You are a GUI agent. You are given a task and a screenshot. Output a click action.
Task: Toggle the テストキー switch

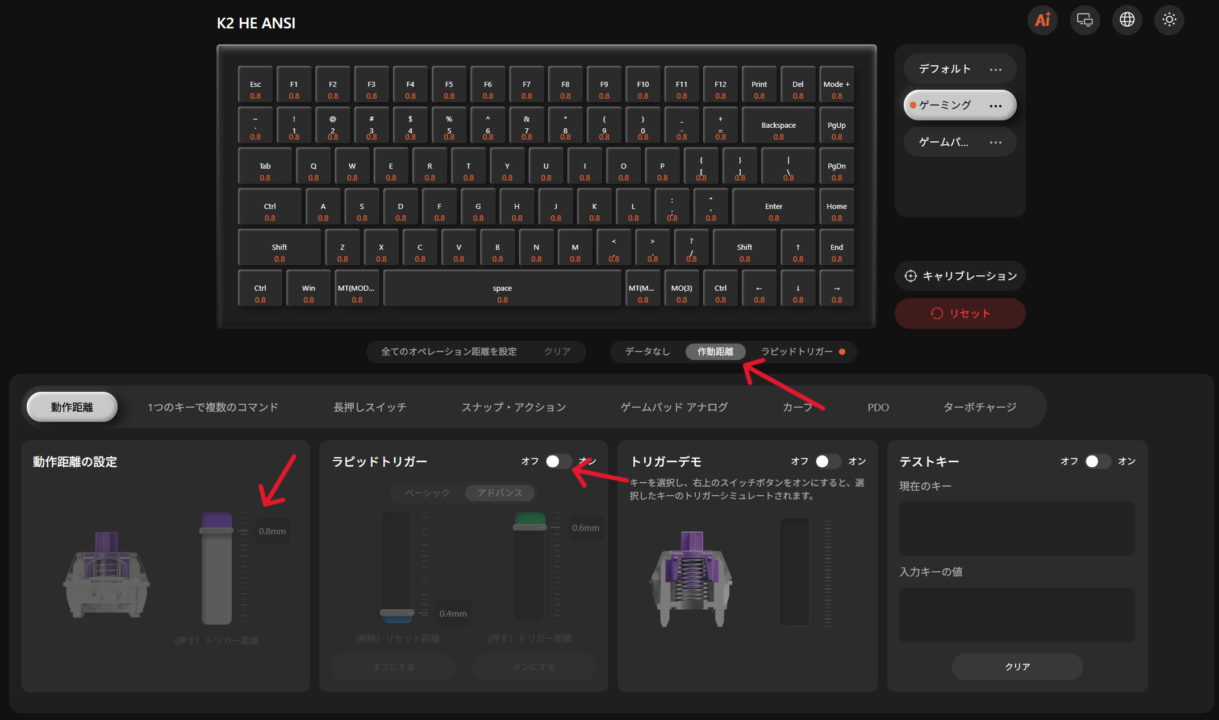[1097, 461]
